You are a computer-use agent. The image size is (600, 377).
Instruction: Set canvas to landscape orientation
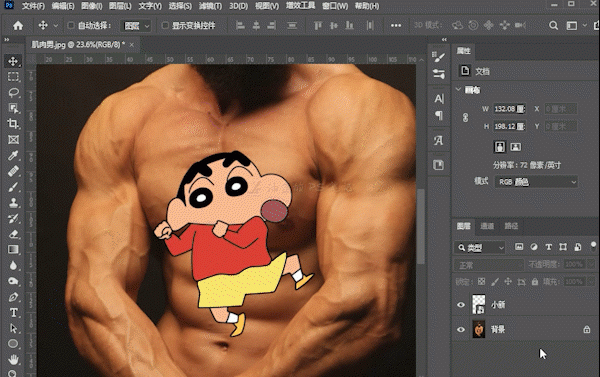(516, 147)
